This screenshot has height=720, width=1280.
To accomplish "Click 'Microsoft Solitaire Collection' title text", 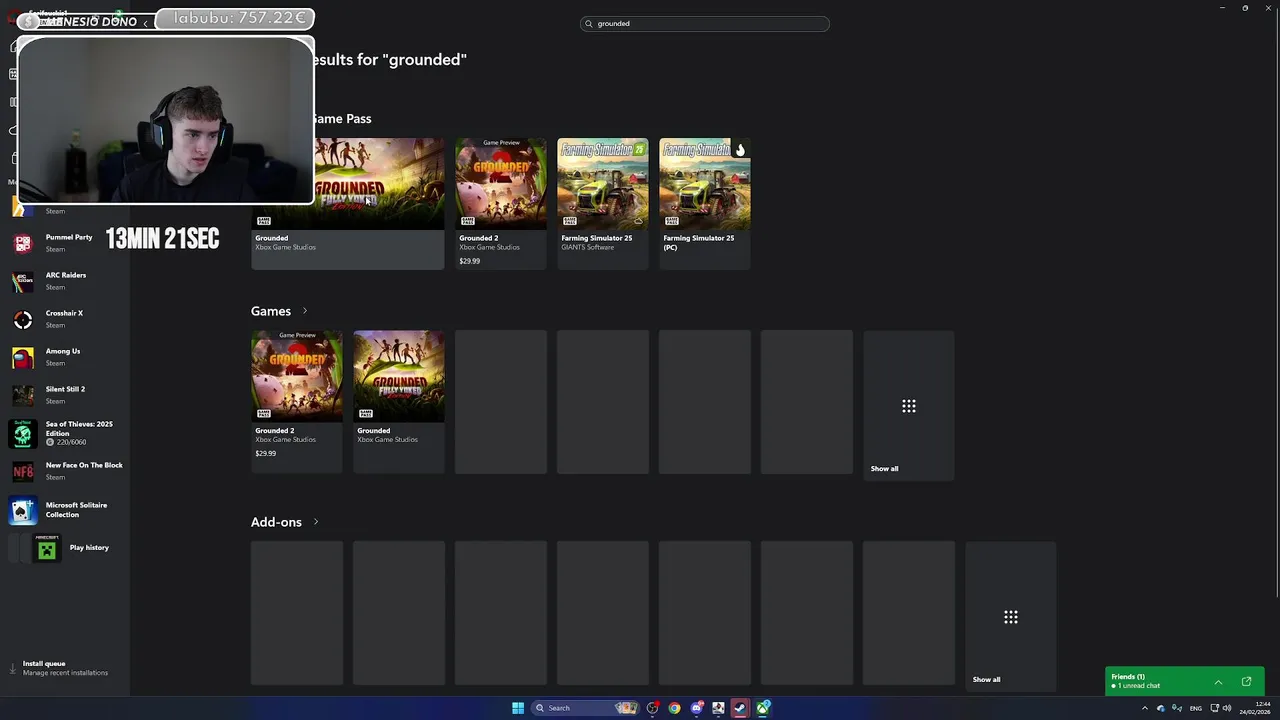I will point(76,510).
